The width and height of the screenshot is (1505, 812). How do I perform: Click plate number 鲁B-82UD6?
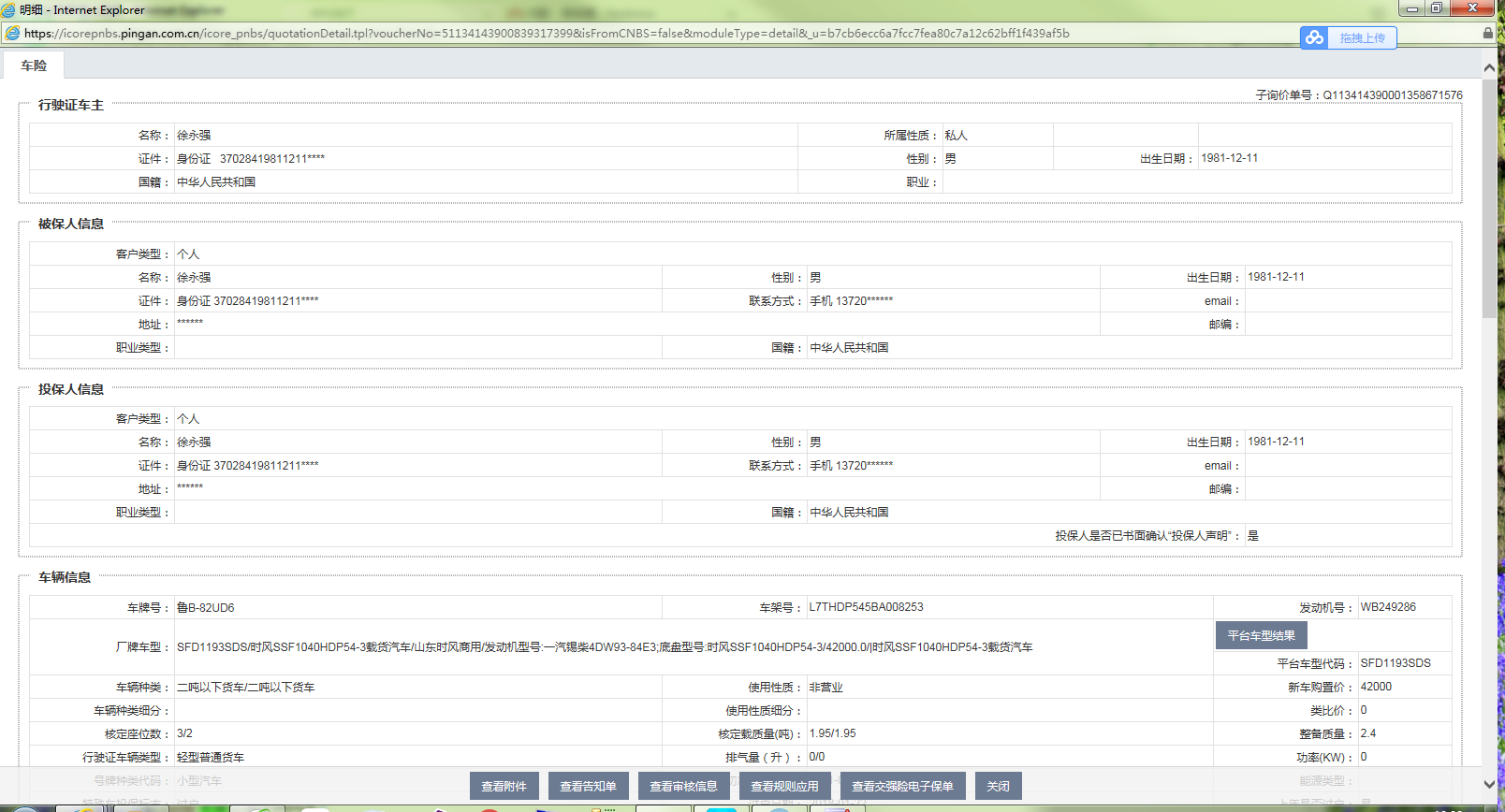click(x=206, y=608)
